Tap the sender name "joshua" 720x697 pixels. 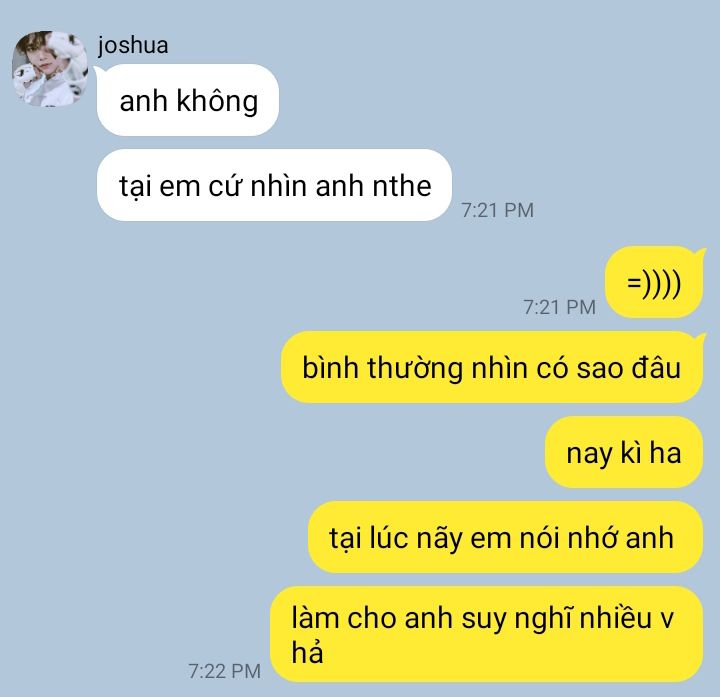point(133,45)
